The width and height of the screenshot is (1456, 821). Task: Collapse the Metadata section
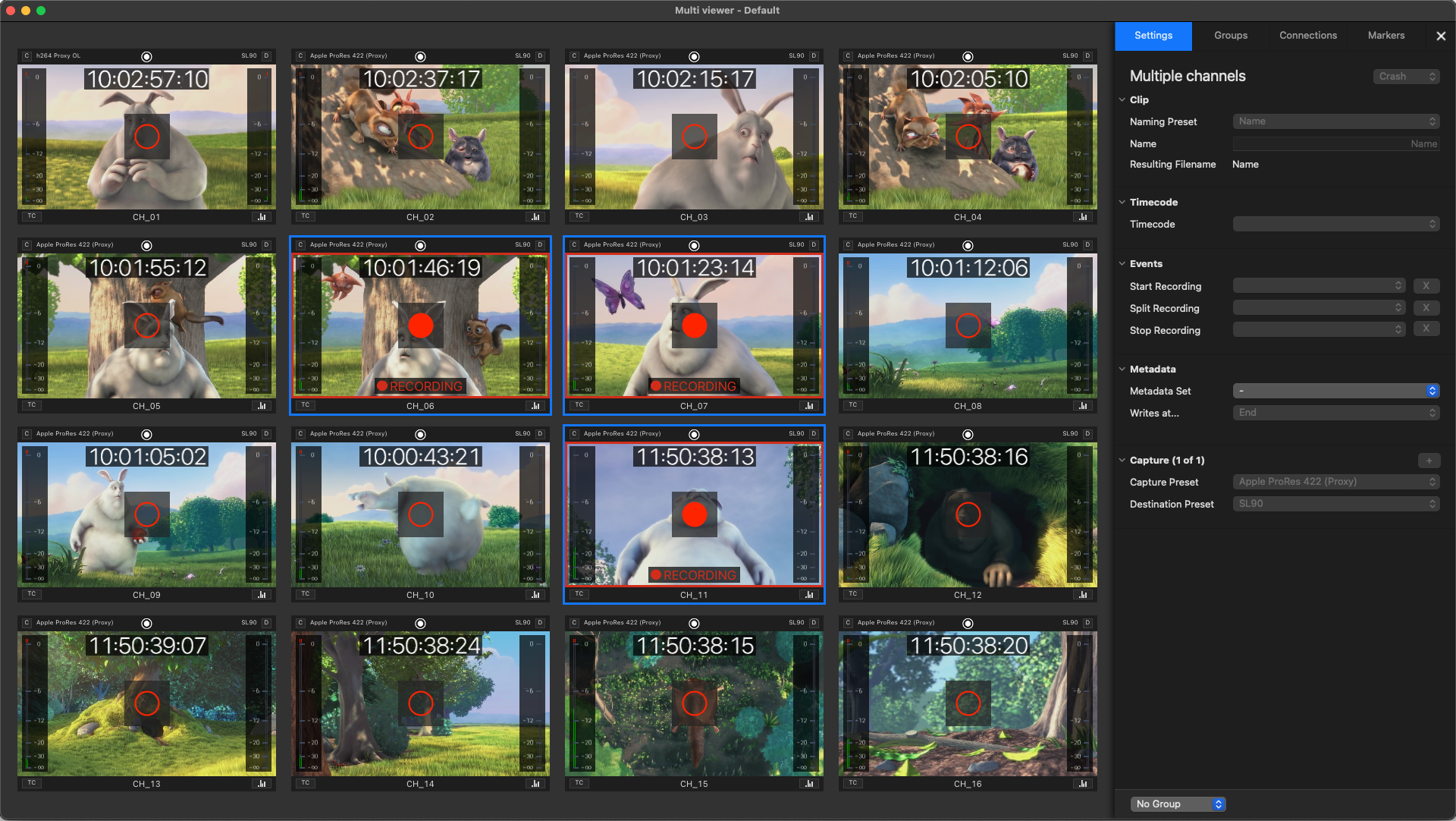point(1122,369)
